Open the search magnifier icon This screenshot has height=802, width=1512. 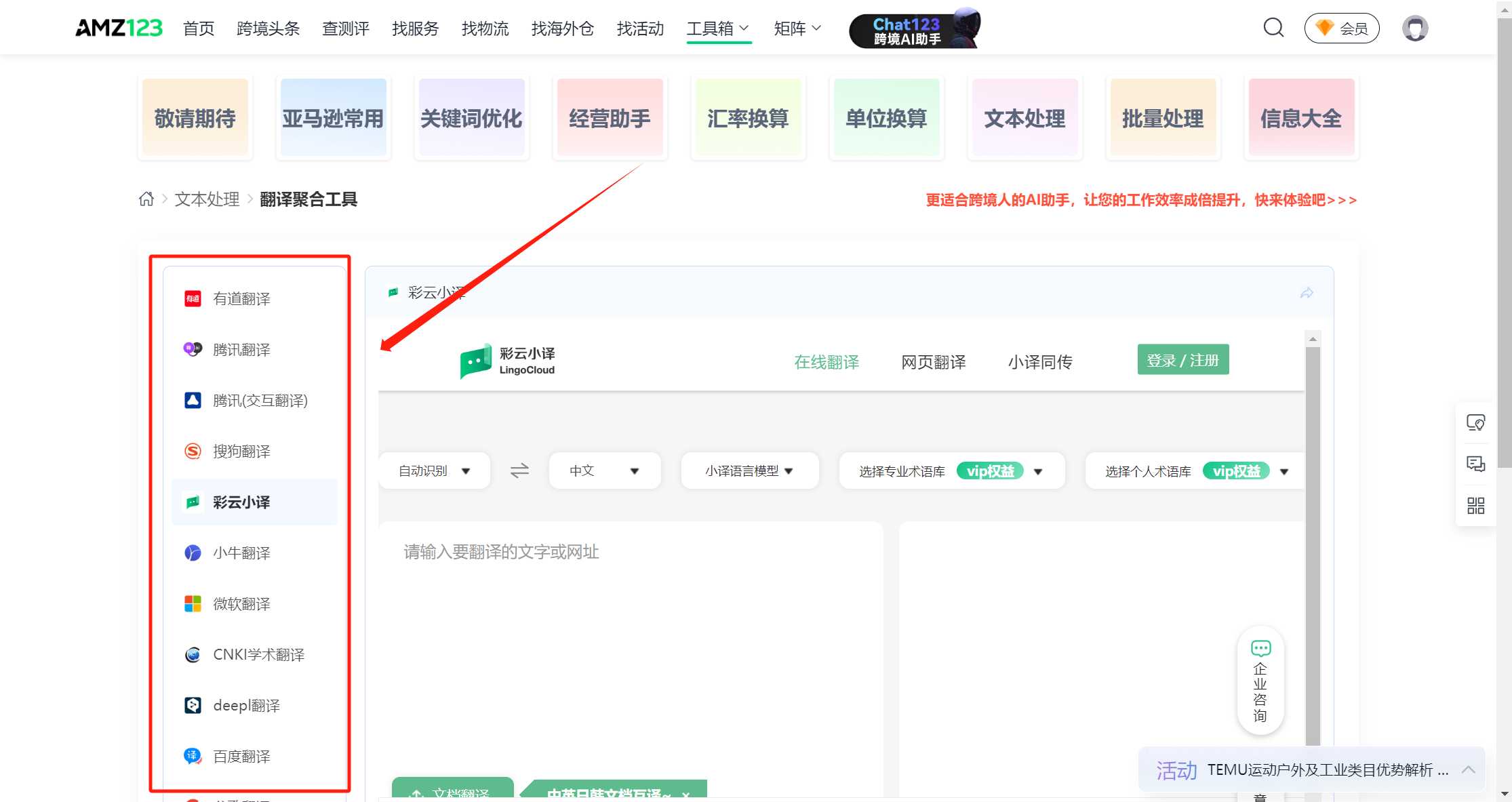click(x=1273, y=28)
